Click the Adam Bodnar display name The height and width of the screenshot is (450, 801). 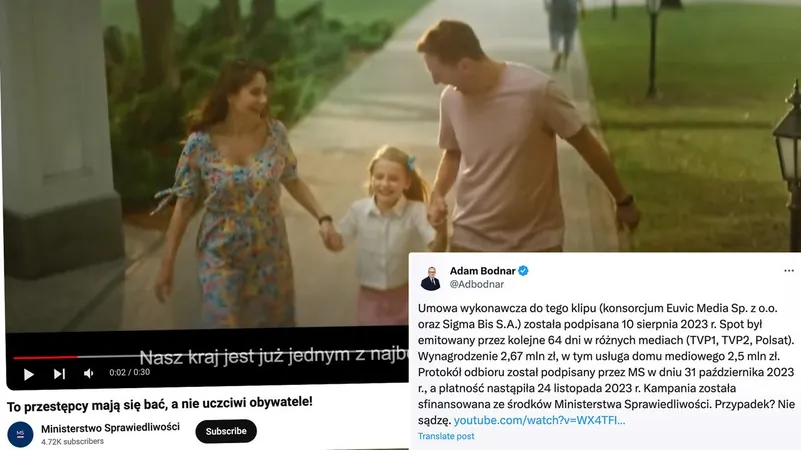tap(482, 271)
